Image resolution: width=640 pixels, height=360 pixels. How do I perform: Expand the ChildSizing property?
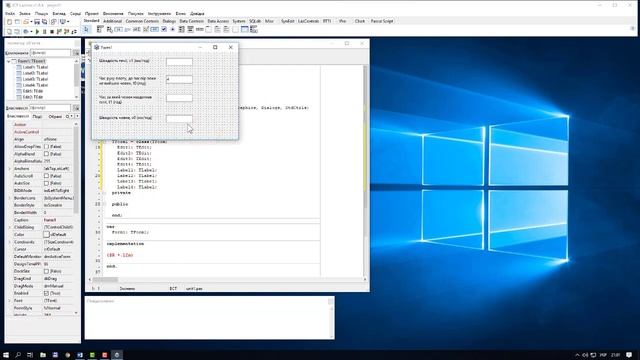10,227
